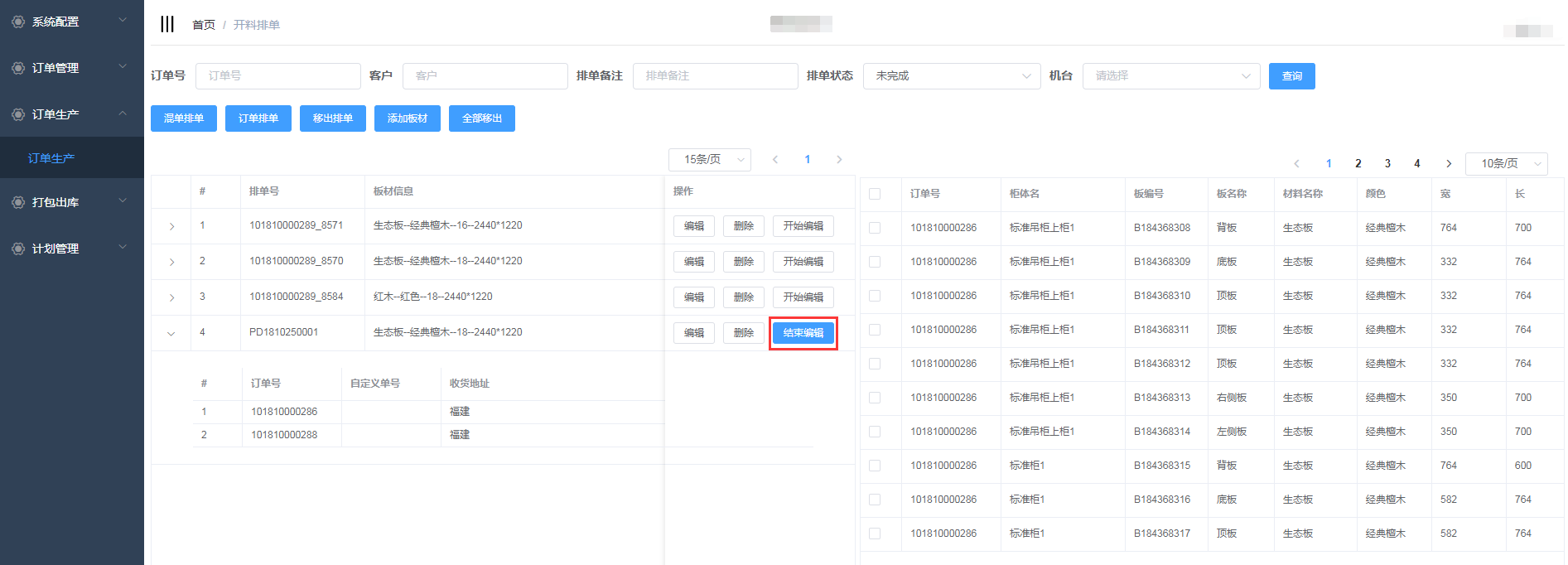The image size is (1568, 565).
Task: Check the row for board B184368308
Action: (x=875, y=228)
